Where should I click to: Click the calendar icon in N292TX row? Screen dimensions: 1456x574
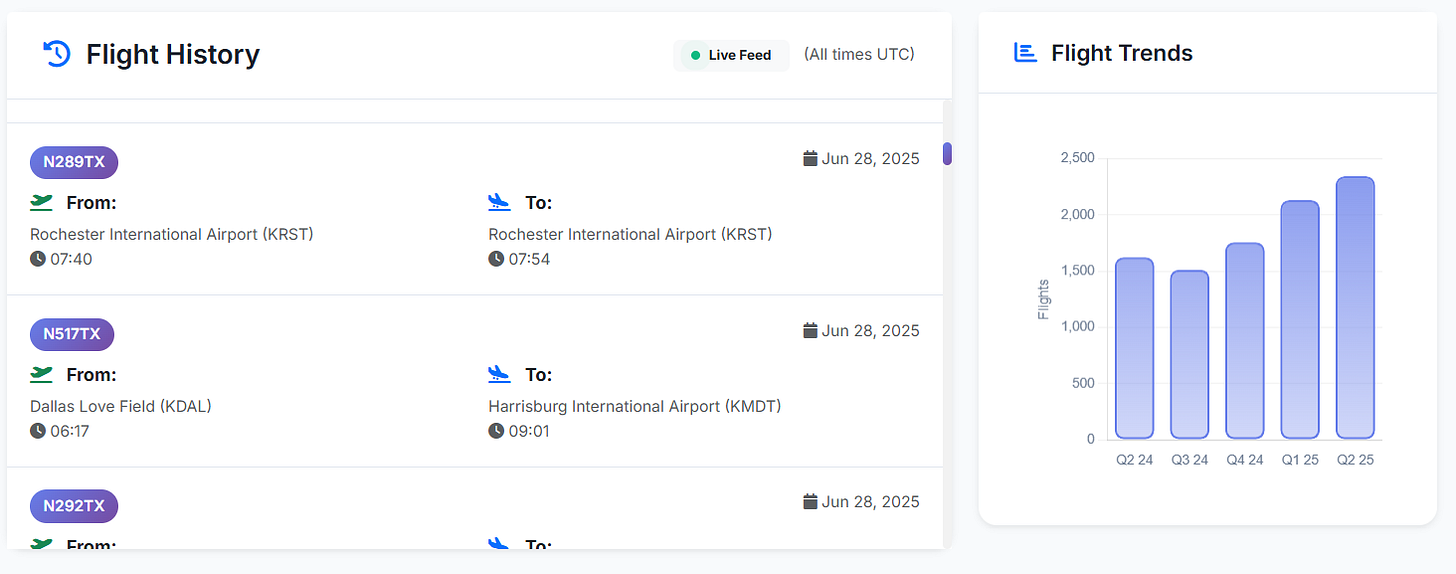tap(811, 501)
